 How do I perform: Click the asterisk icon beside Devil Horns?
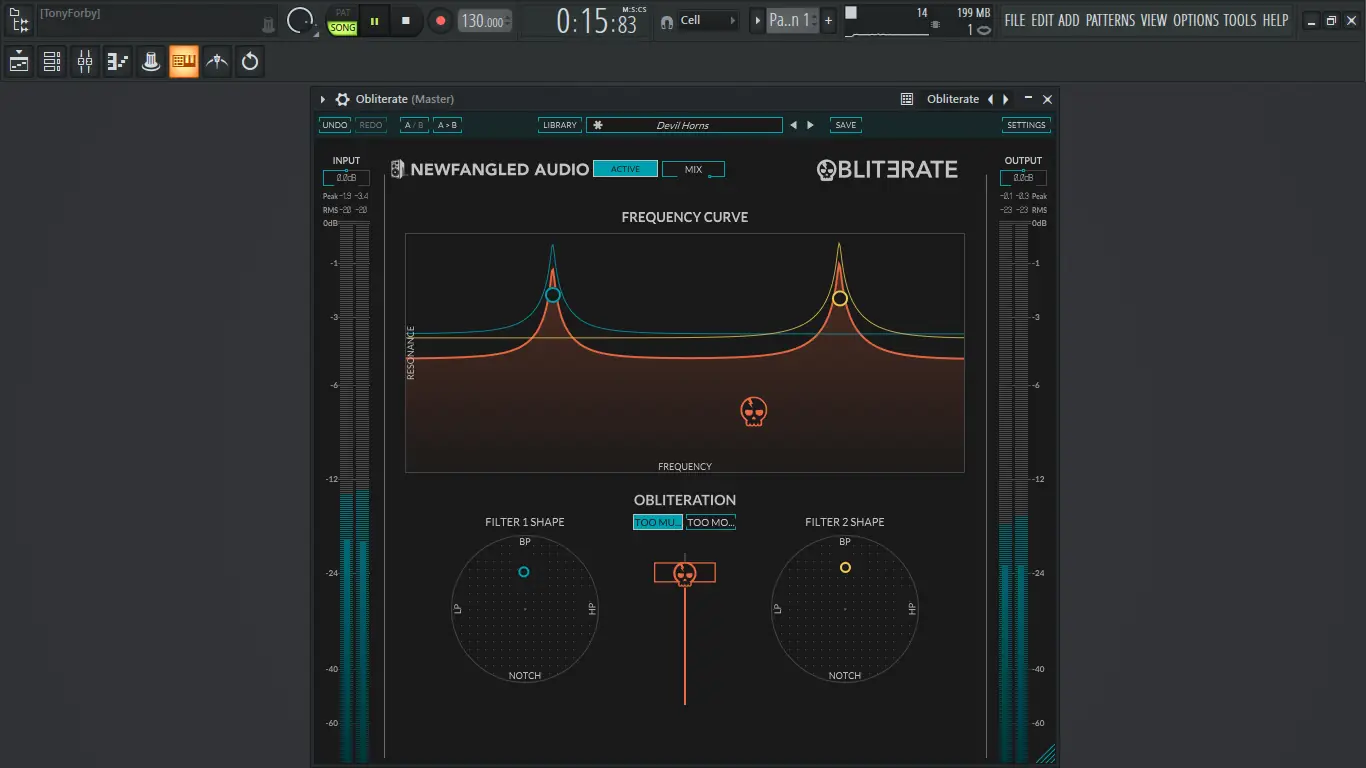coord(598,125)
